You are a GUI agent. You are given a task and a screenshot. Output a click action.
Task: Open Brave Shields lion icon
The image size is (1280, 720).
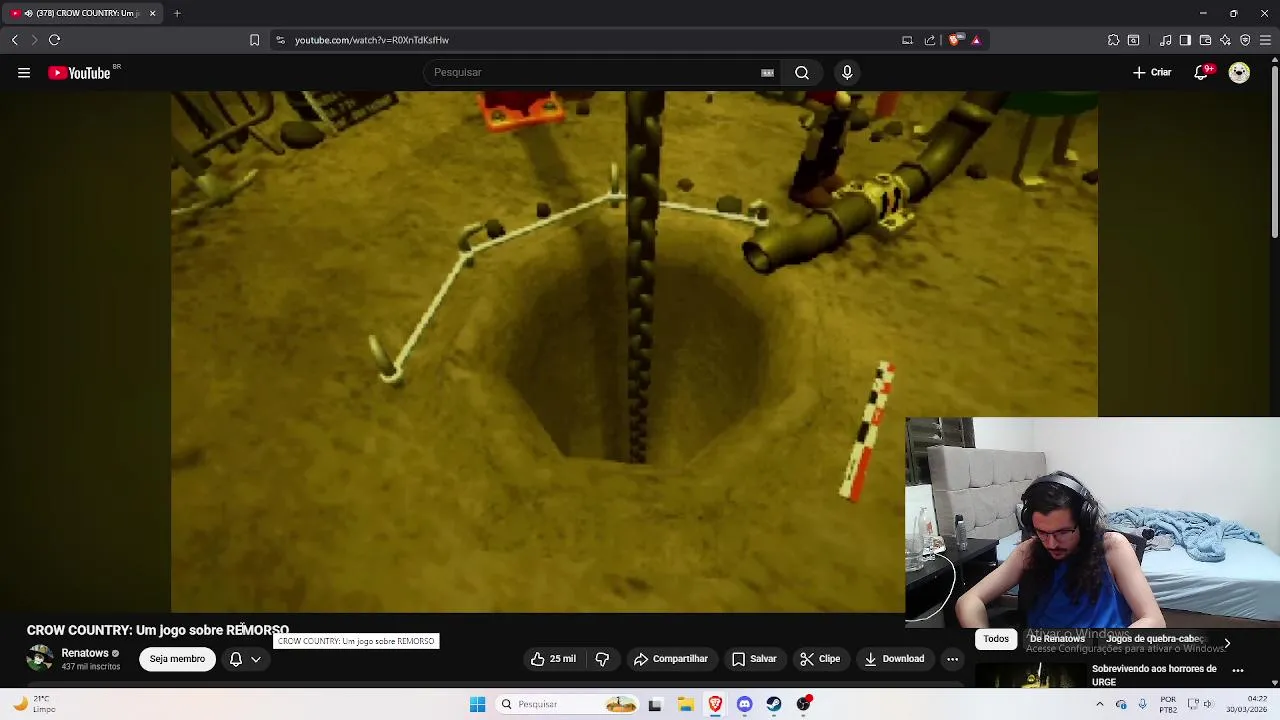(x=954, y=40)
